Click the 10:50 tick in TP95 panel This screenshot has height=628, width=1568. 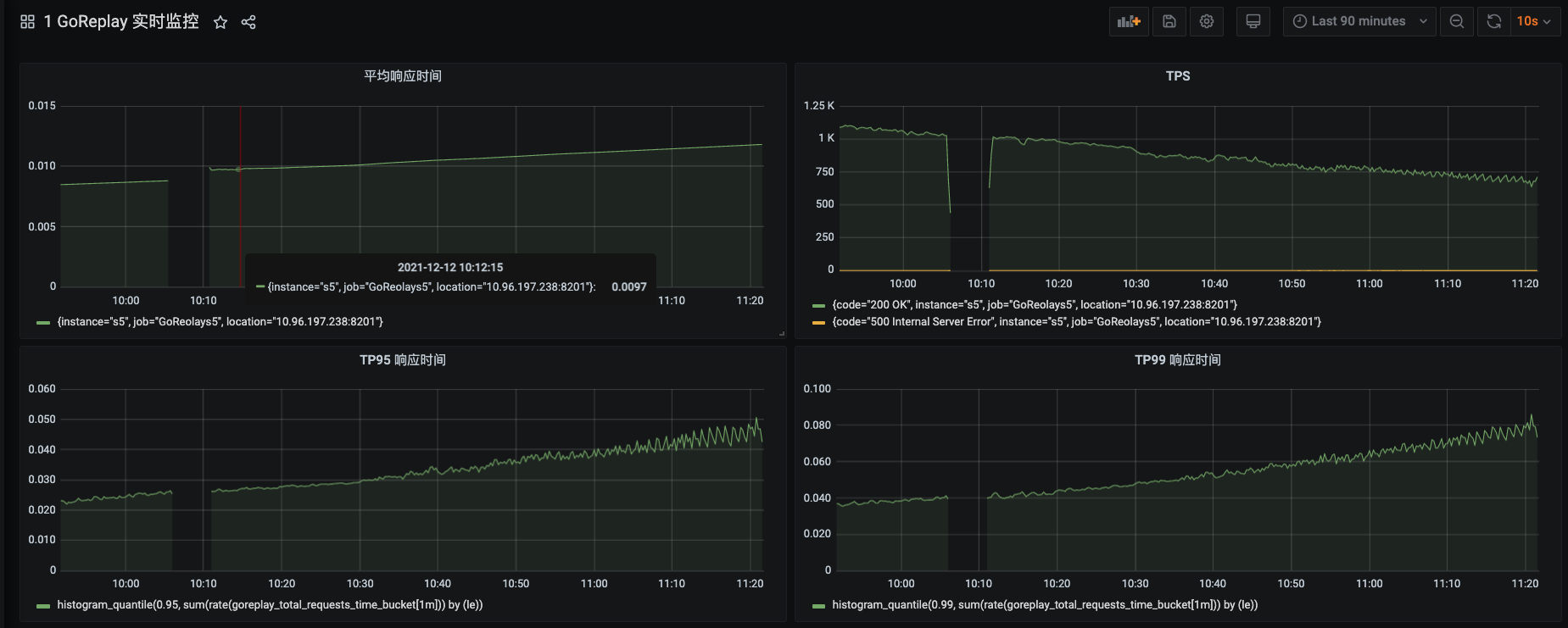coord(516,584)
